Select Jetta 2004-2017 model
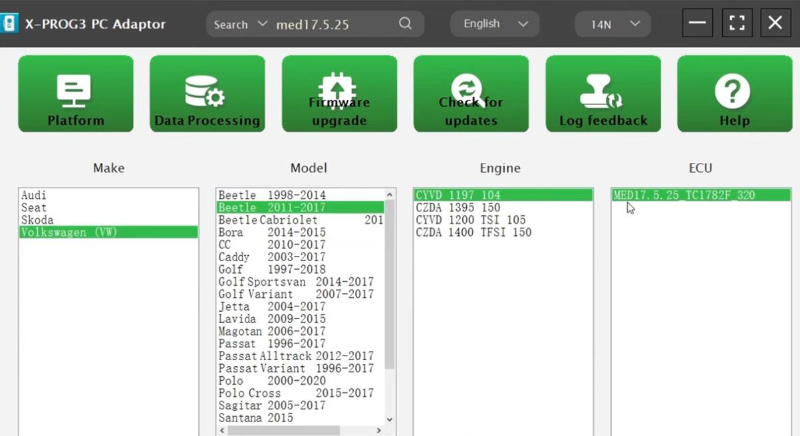Image resolution: width=800 pixels, height=436 pixels. (x=300, y=306)
